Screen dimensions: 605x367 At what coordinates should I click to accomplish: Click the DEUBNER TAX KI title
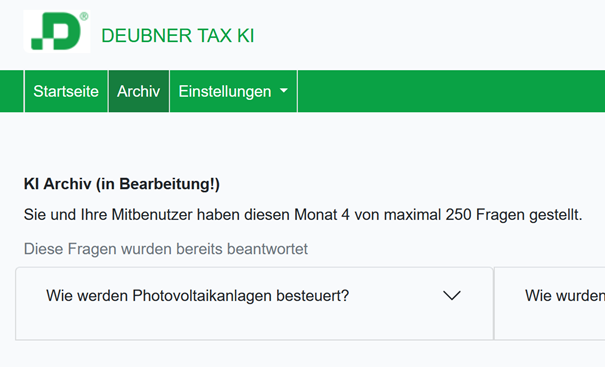coord(177,36)
